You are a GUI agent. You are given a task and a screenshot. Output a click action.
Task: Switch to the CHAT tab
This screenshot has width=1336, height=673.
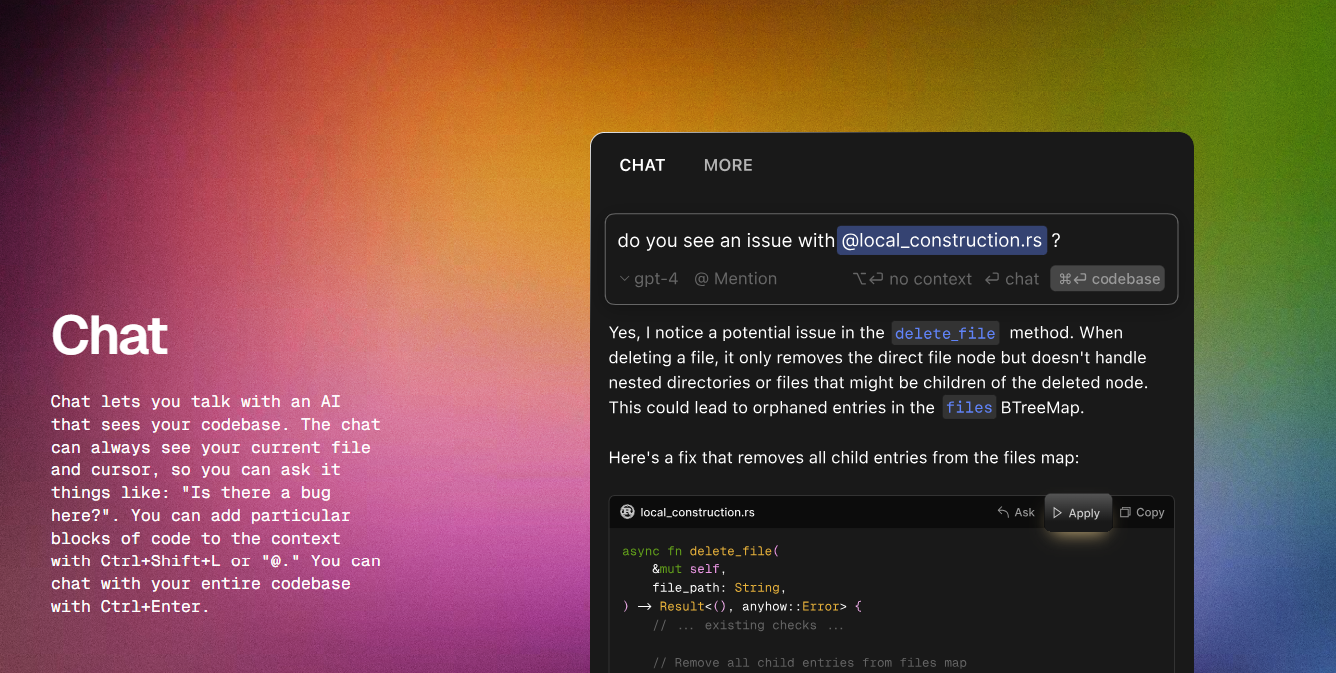(x=642, y=165)
